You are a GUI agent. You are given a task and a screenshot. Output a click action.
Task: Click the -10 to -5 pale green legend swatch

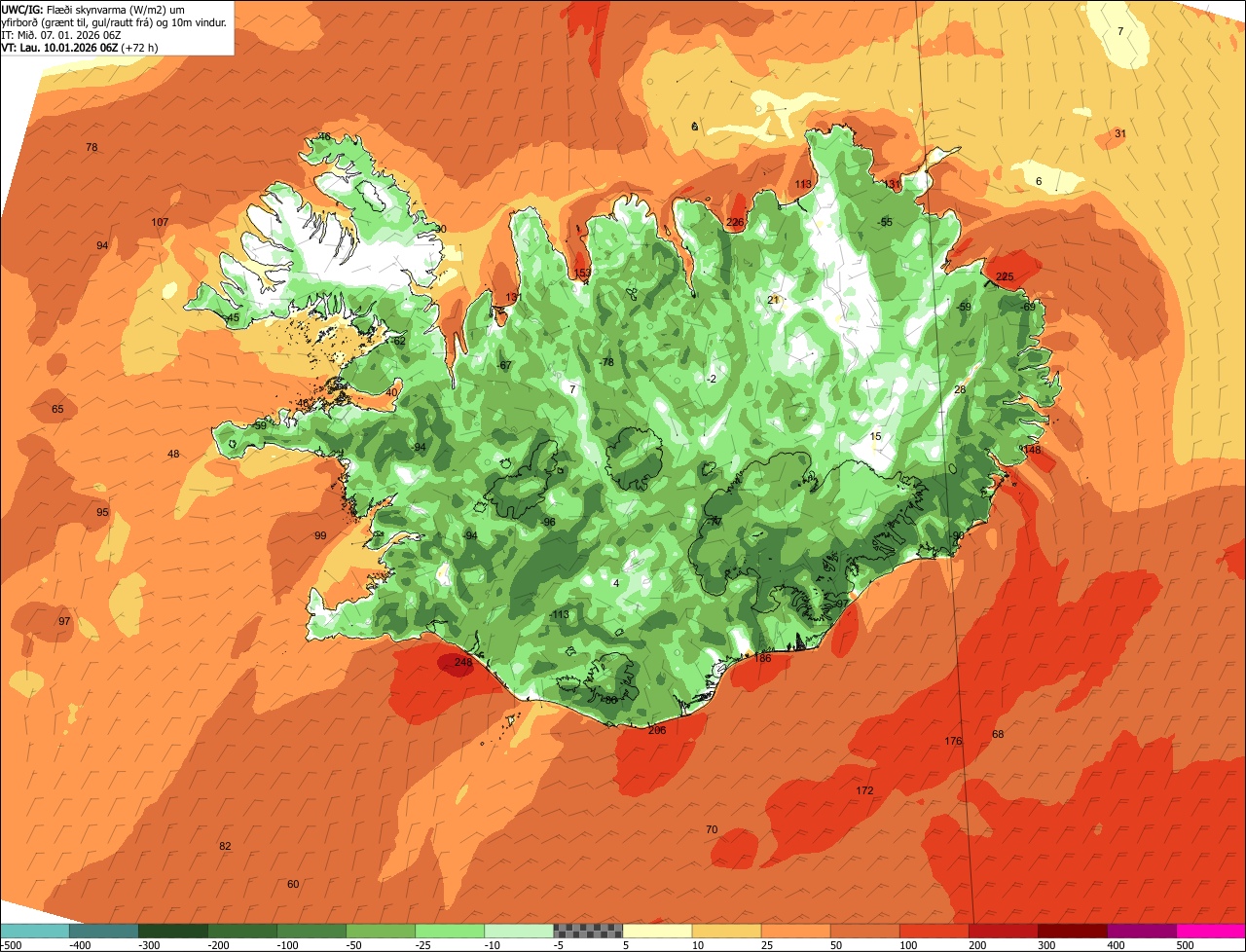(x=519, y=931)
